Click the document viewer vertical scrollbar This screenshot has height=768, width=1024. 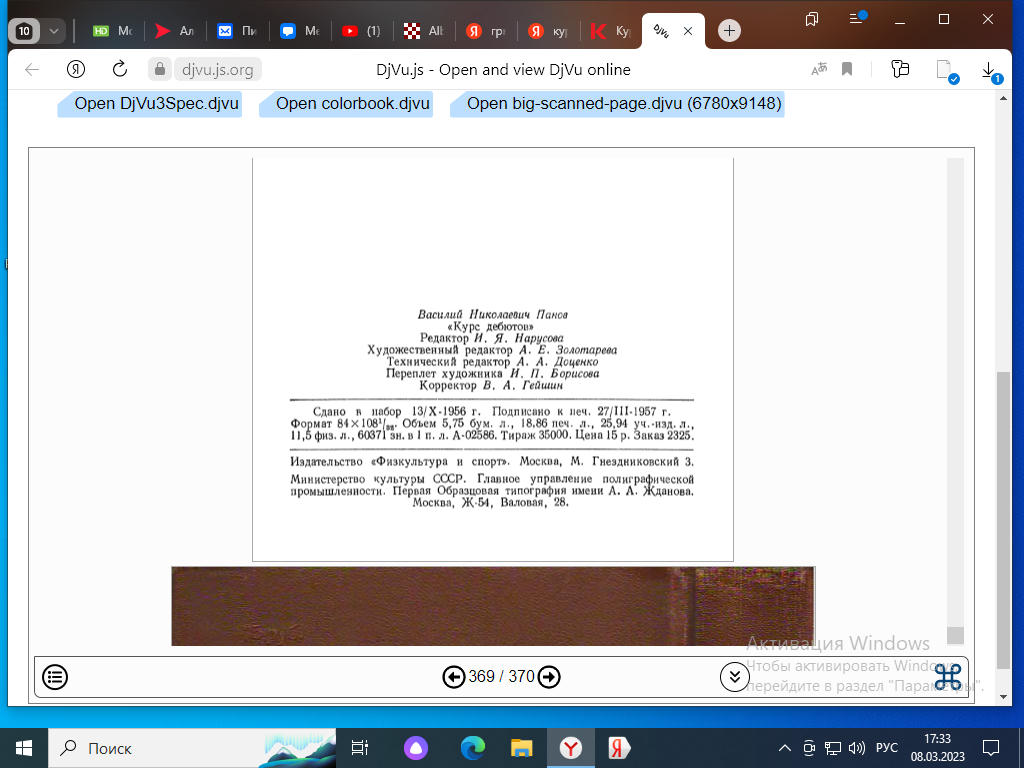point(955,400)
